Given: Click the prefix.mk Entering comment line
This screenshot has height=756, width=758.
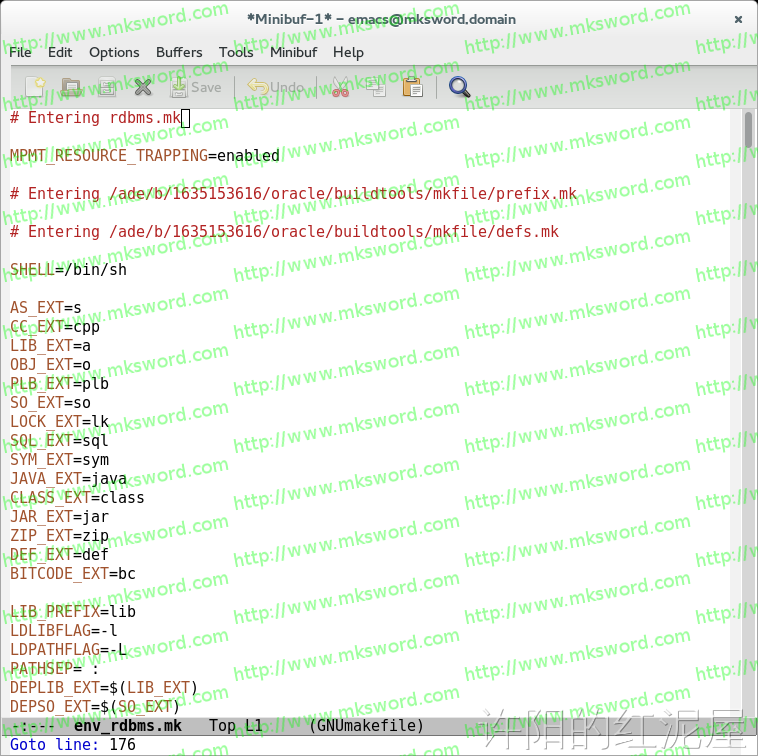Looking at the screenshot, I should 293,193.
